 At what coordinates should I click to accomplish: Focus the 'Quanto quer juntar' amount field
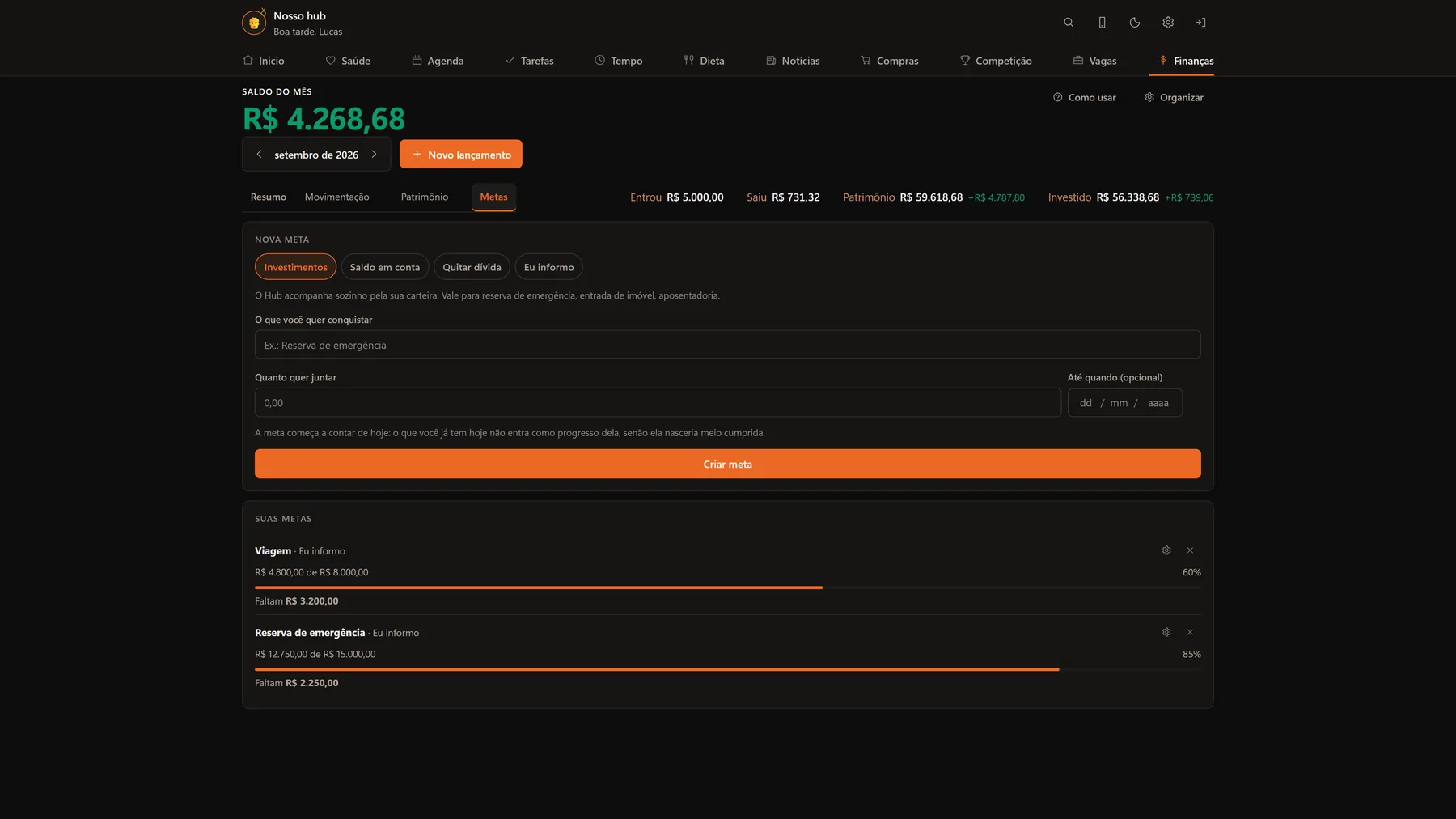pos(658,402)
